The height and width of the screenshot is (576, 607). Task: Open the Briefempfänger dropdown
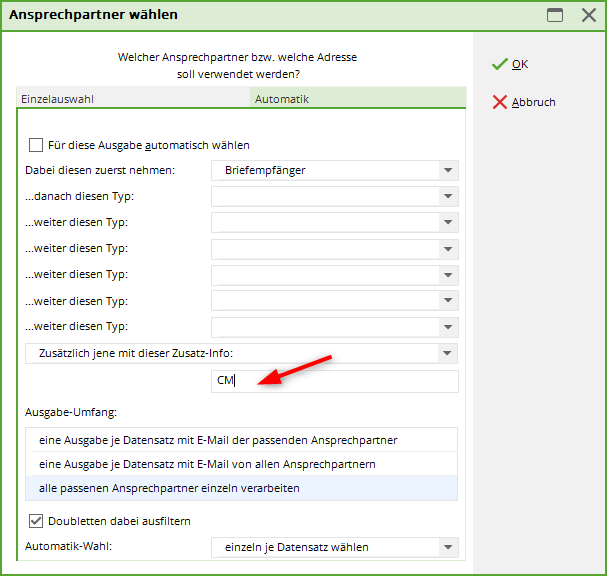[x=447, y=171]
